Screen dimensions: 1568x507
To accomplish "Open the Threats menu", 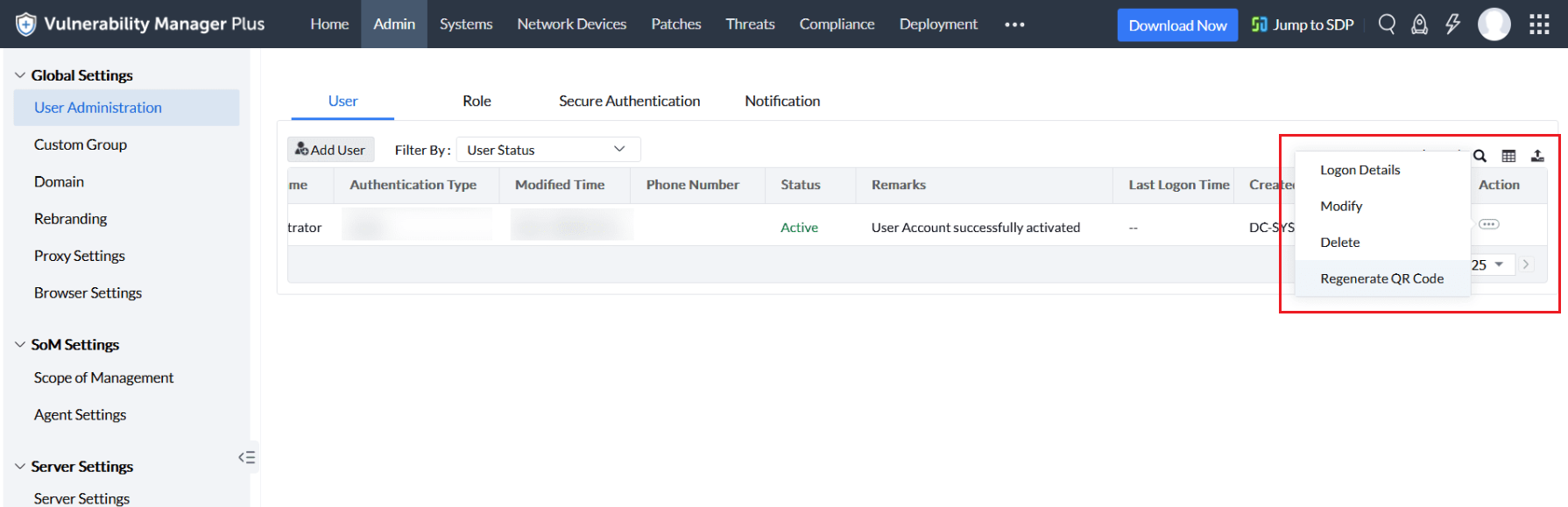I will (751, 25).
